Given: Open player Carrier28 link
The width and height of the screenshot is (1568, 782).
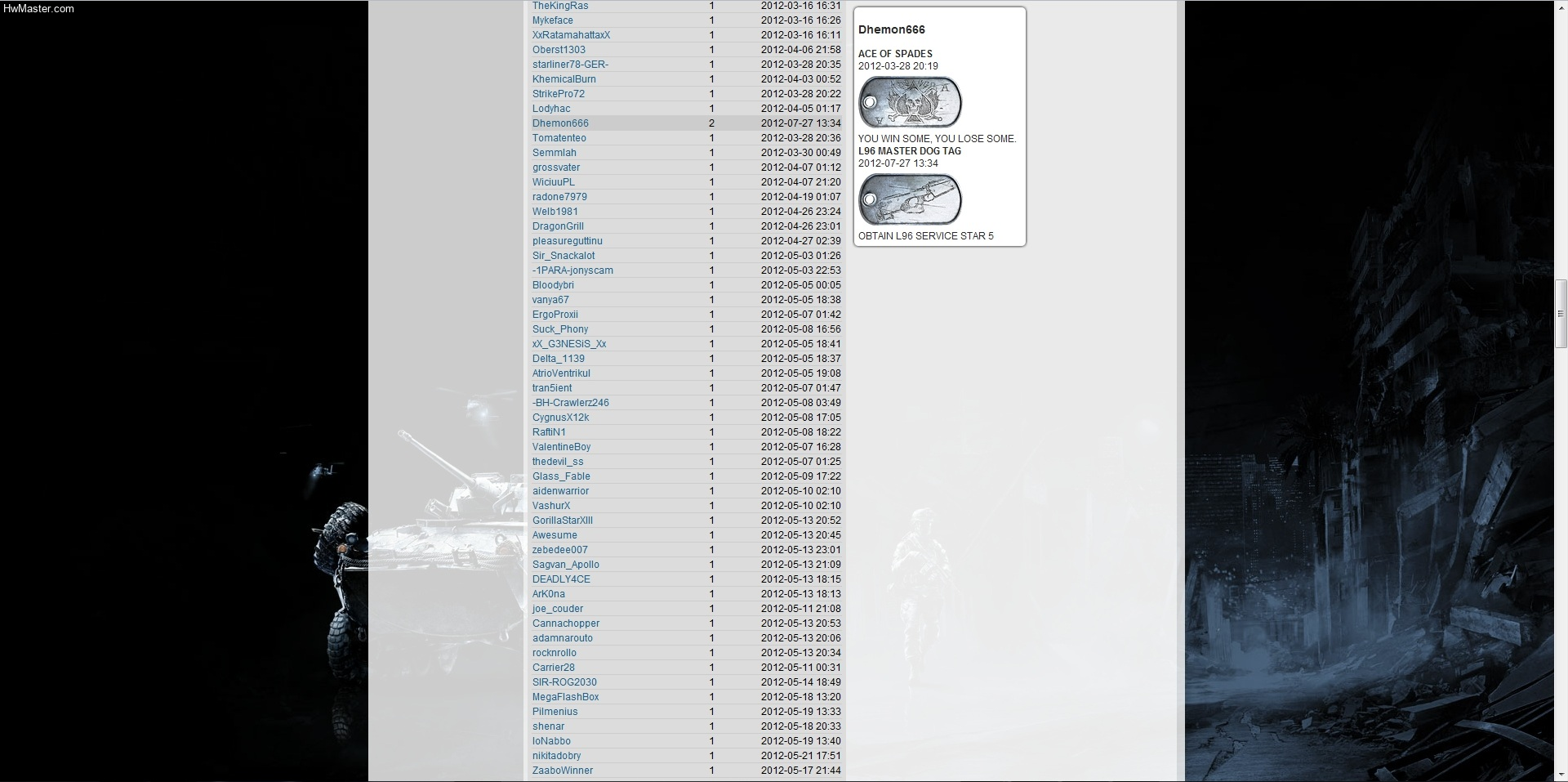Looking at the screenshot, I should (554, 668).
